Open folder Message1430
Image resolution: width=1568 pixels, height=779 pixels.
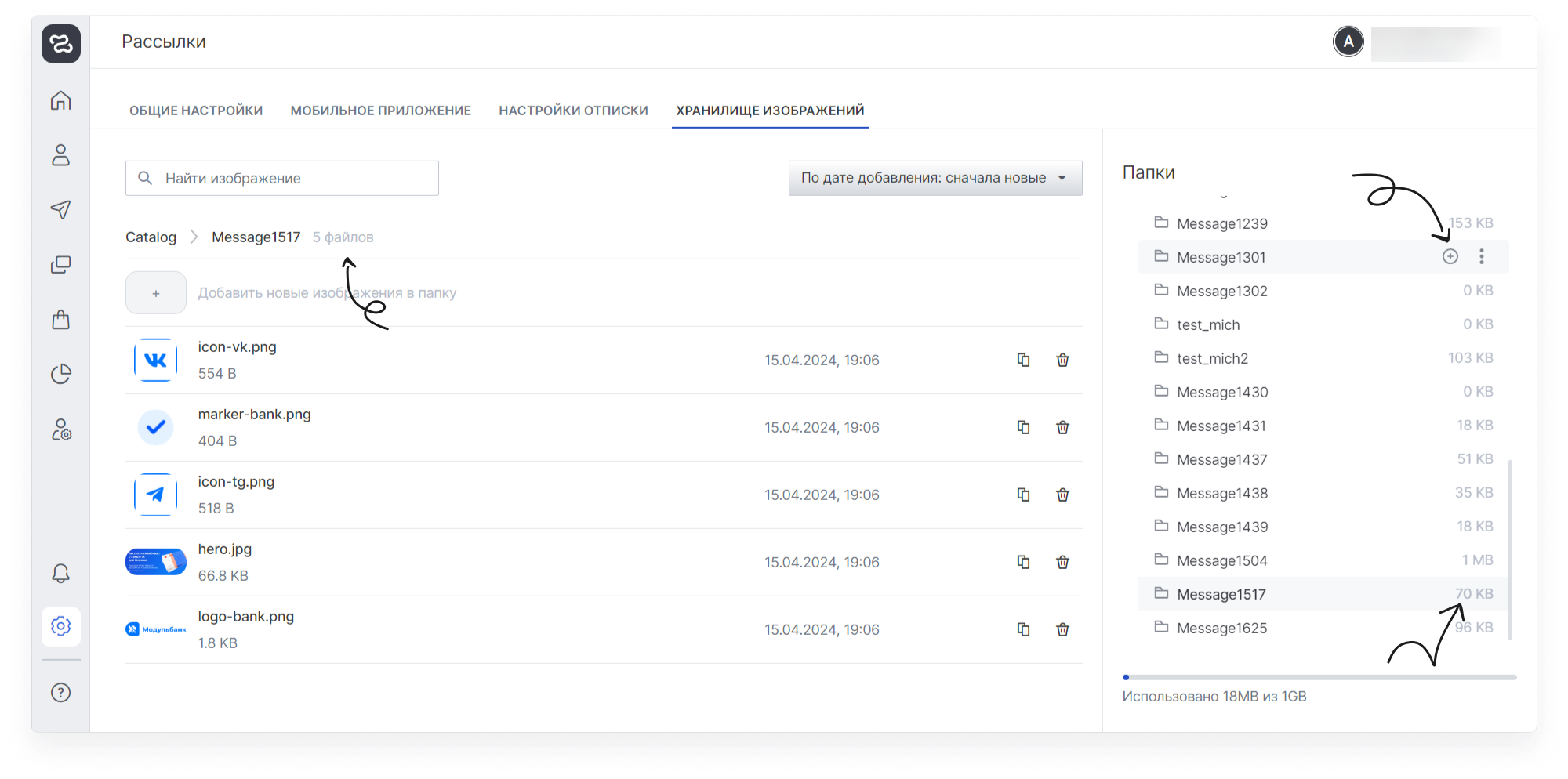tap(1323, 392)
